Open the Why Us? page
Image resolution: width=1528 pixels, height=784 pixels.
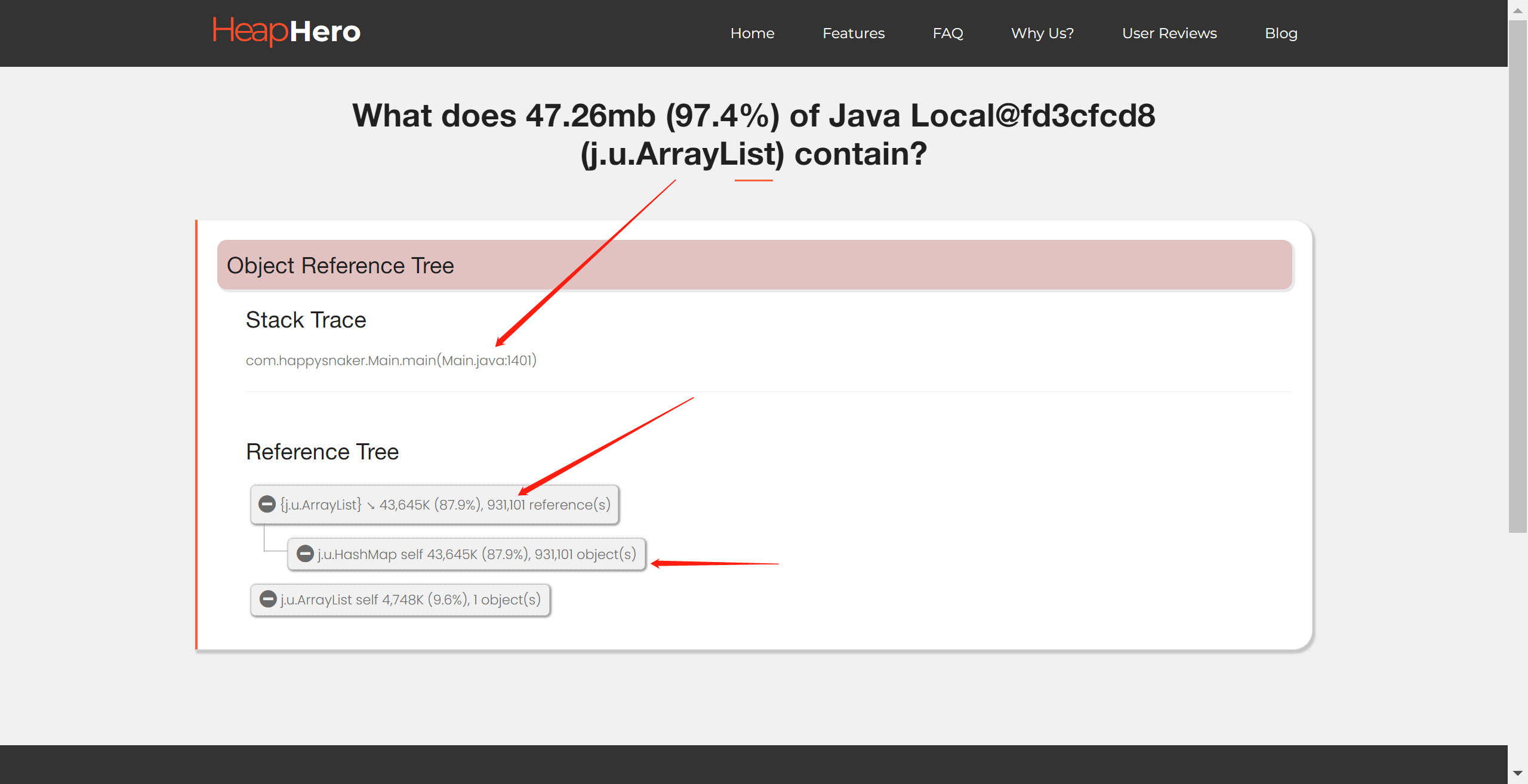(1042, 33)
